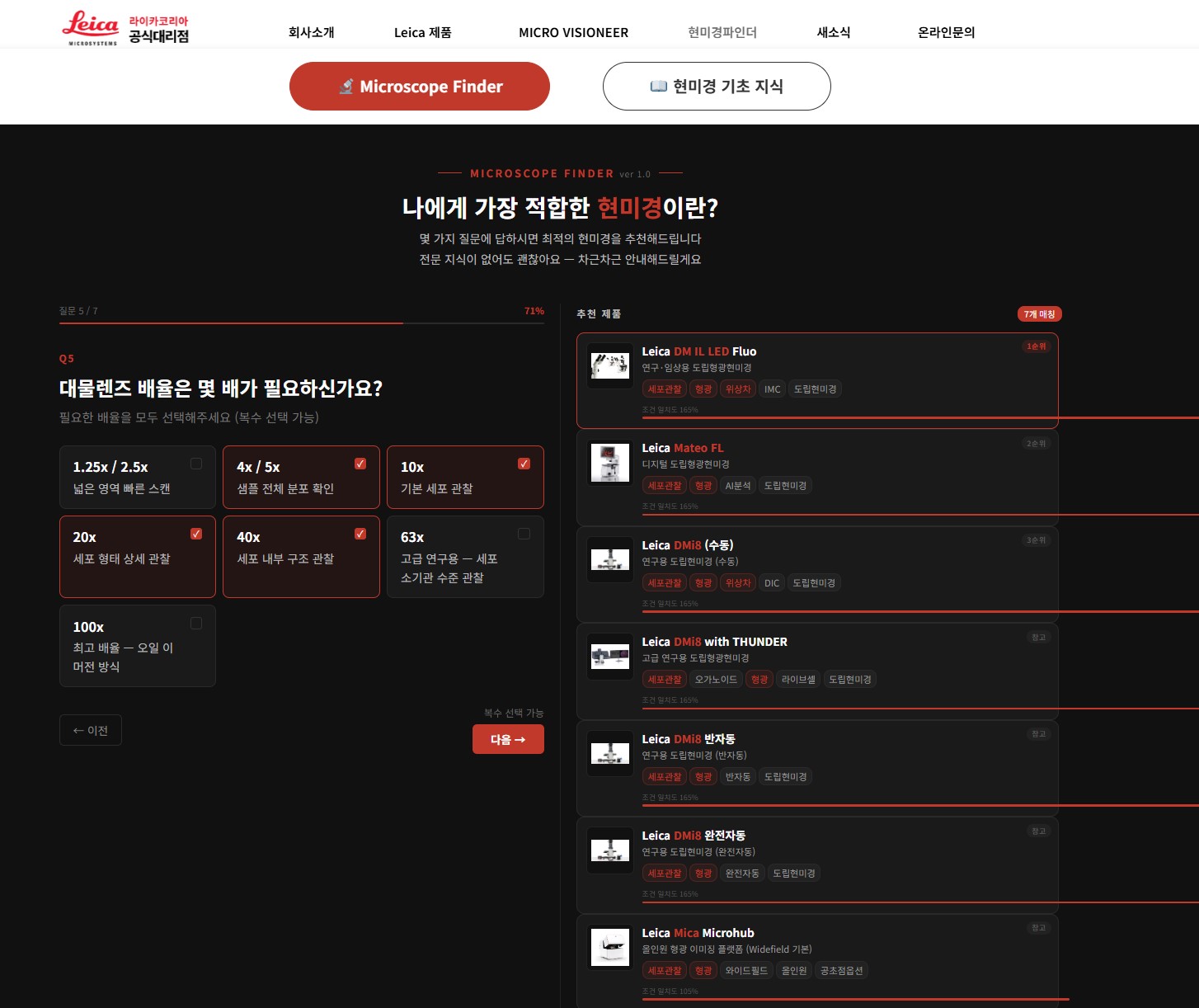Open the Leica Mateo FL thumbnail
Screen dimensions: 1199x1008
click(x=610, y=462)
